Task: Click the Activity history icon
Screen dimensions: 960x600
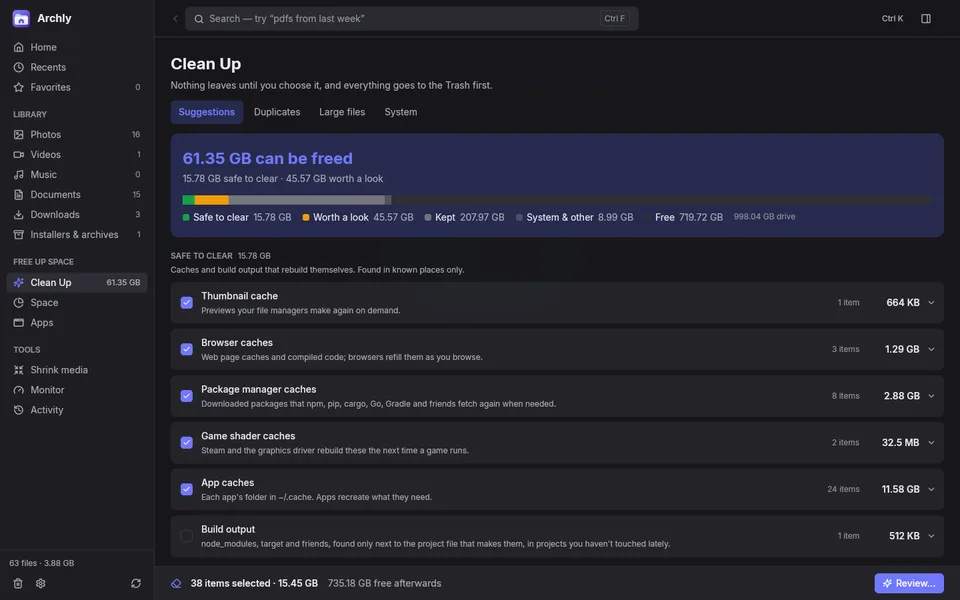Action: click(18, 410)
